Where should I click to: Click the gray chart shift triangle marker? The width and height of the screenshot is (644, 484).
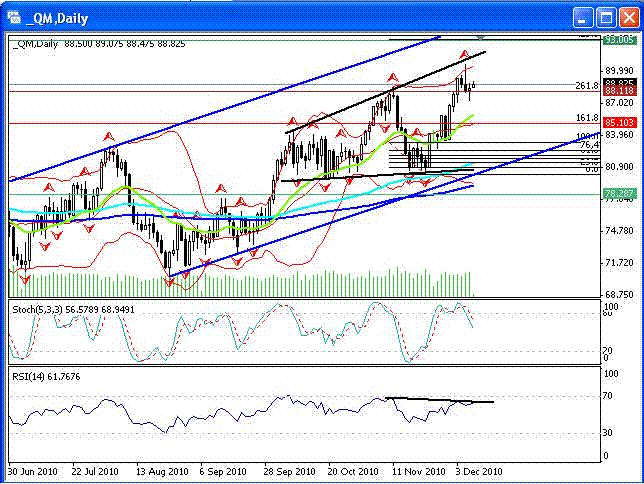(x=481, y=38)
